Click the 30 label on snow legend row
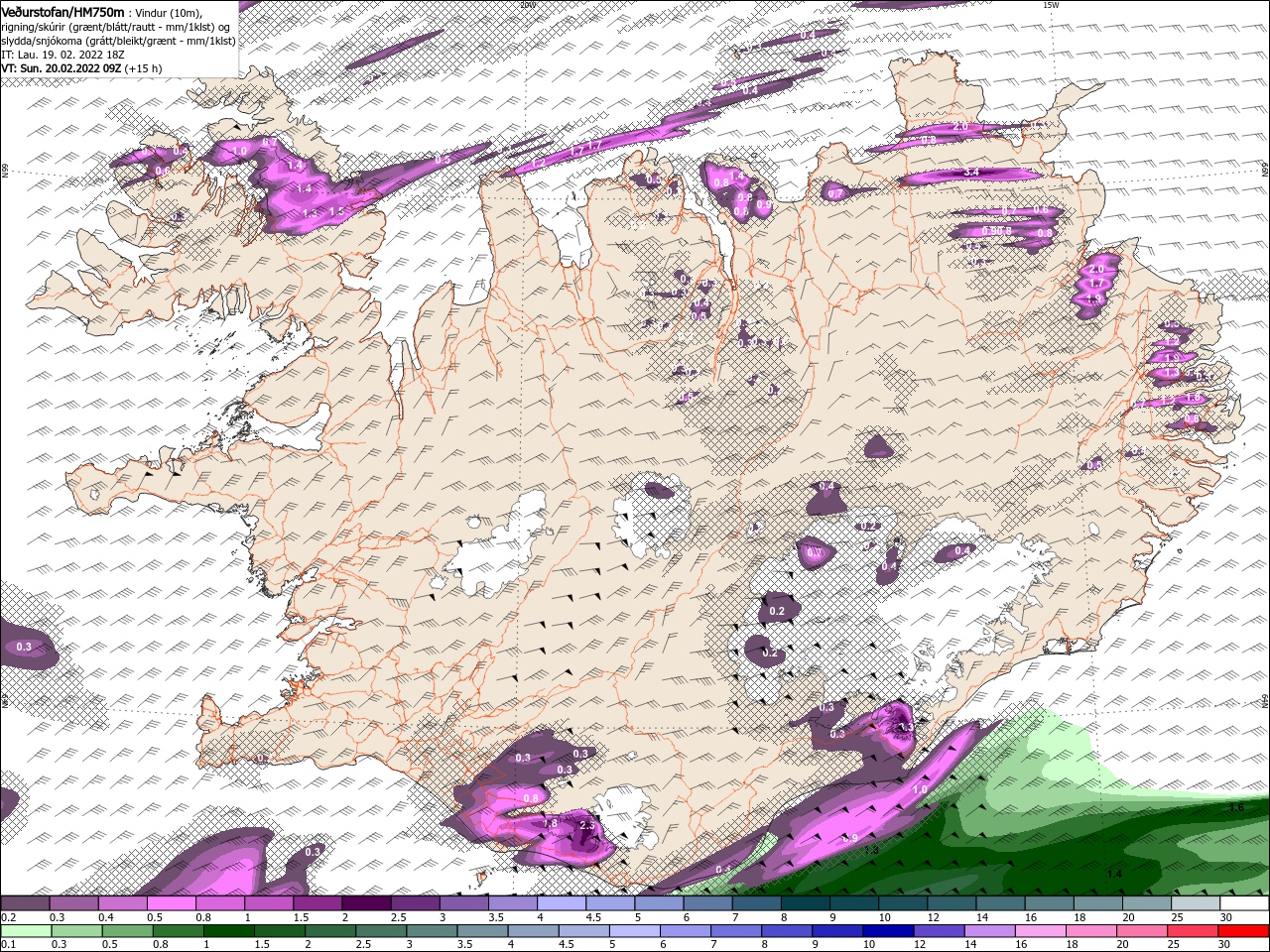 click(1225, 917)
